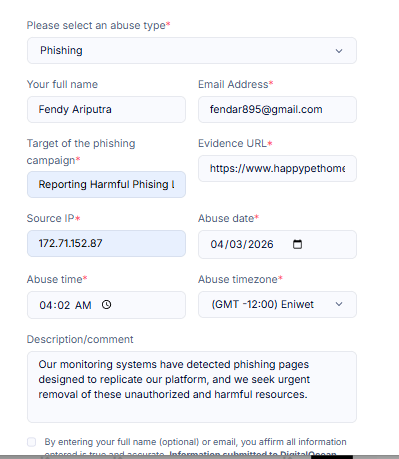Click the "Target of the phishing campaign" label

(x=81, y=152)
